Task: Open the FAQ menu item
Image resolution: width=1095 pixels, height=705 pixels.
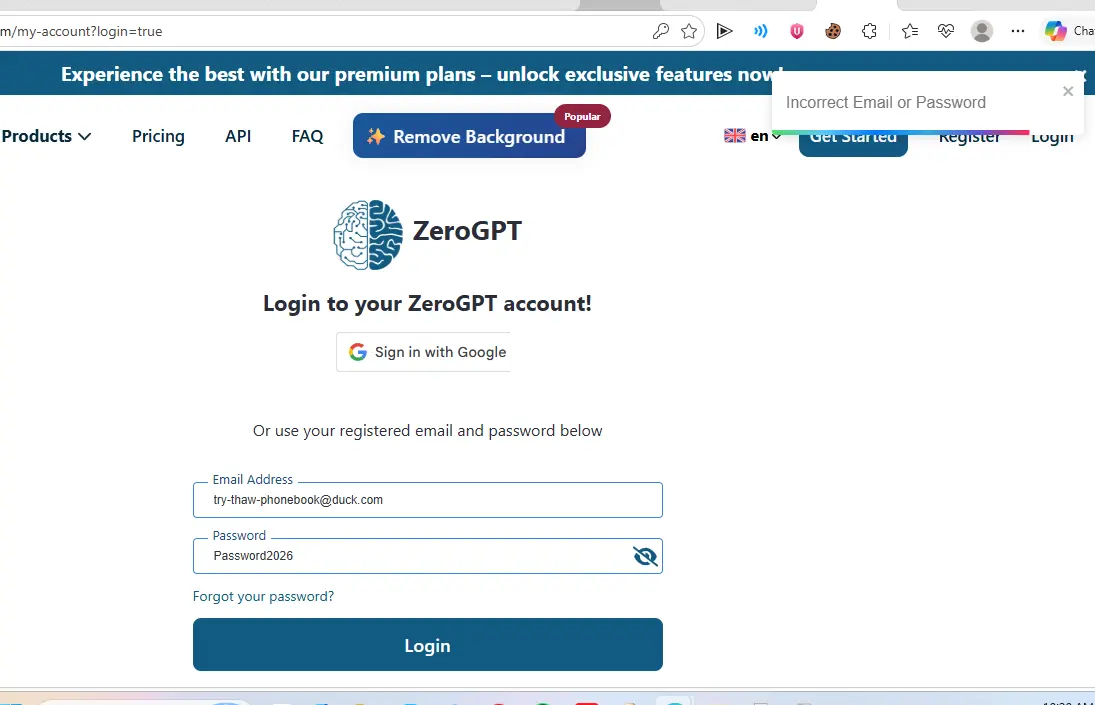Action: (x=307, y=136)
